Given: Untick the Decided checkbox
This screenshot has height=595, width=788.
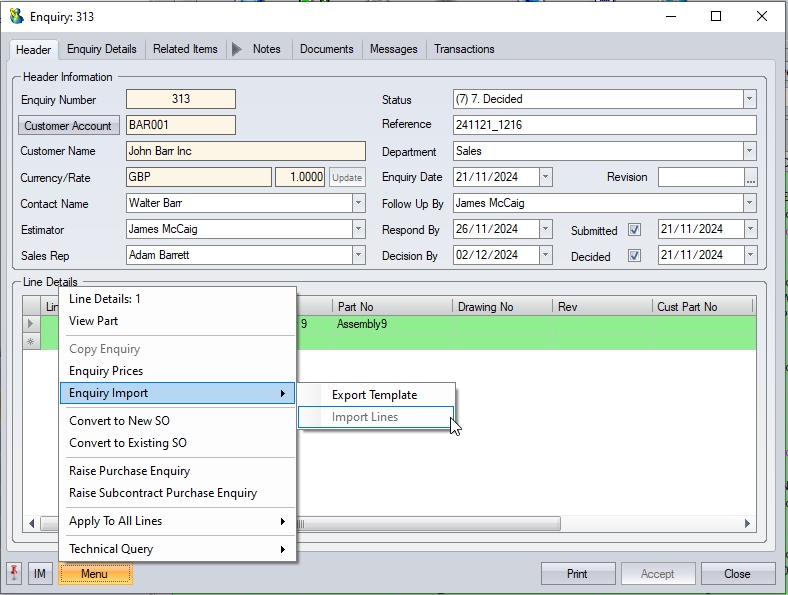Looking at the screenshot, I should 634,256.
